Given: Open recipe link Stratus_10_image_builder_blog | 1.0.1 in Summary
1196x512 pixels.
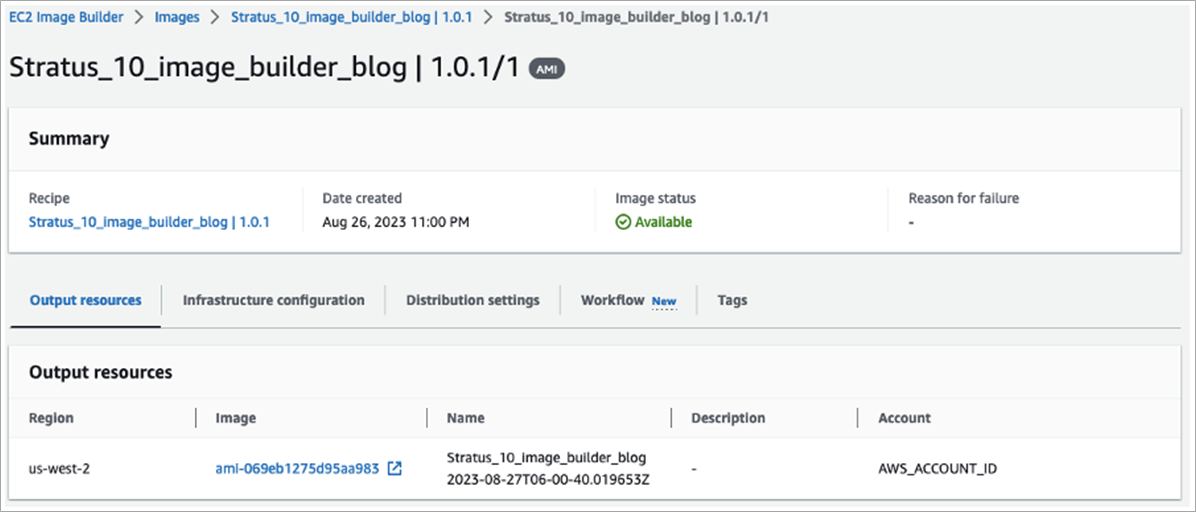Looking at the screenshot, I should 149,222.
